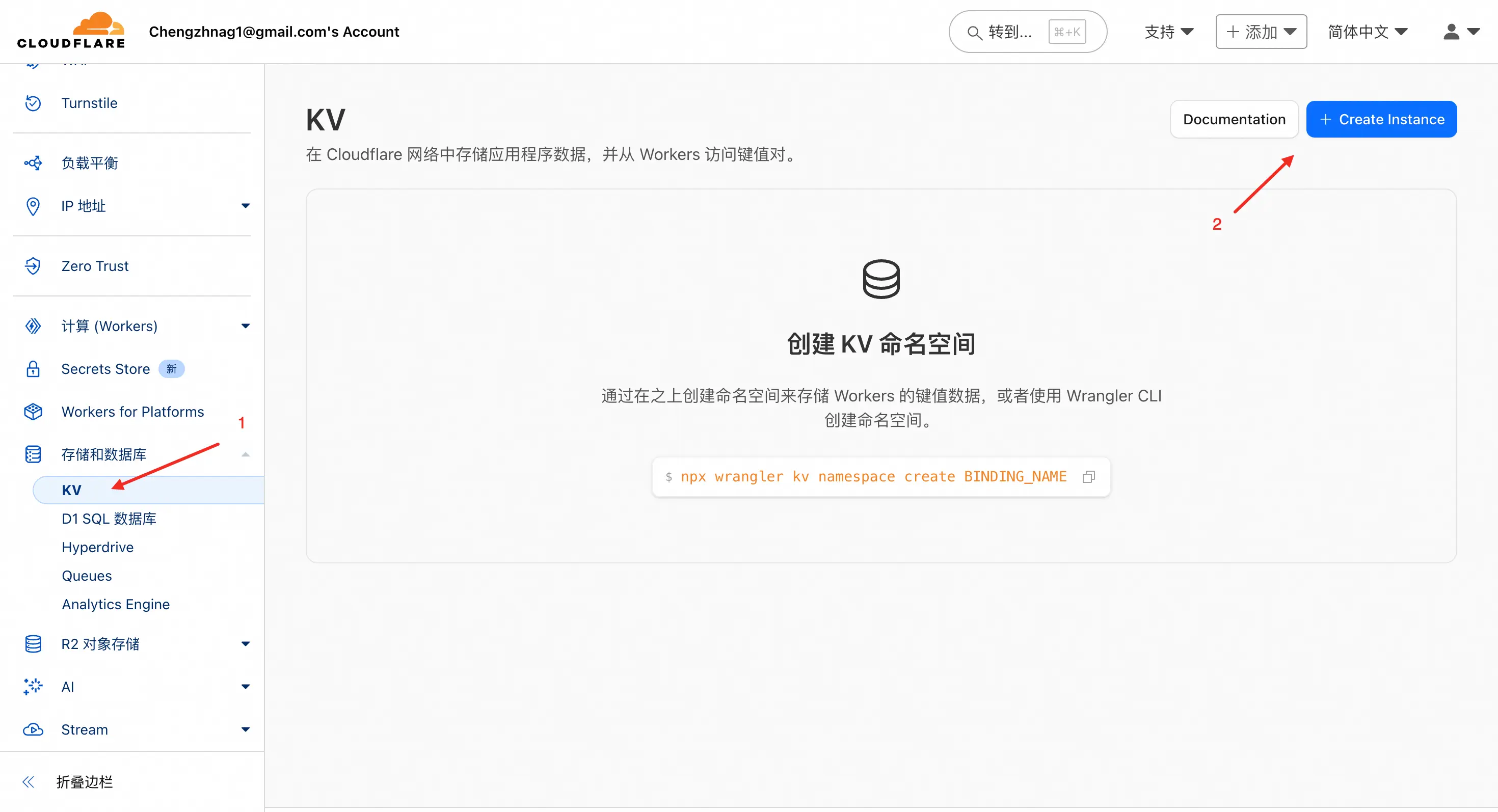Expand the R2 对象存储 section arrow
1498x812 pixels.
pos(246,643)
